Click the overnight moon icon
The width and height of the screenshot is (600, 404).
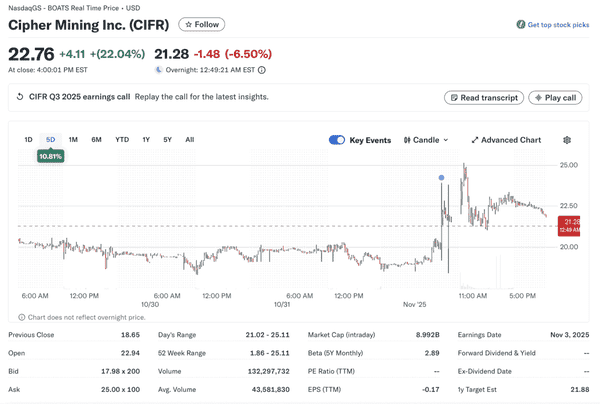(159, 70)
